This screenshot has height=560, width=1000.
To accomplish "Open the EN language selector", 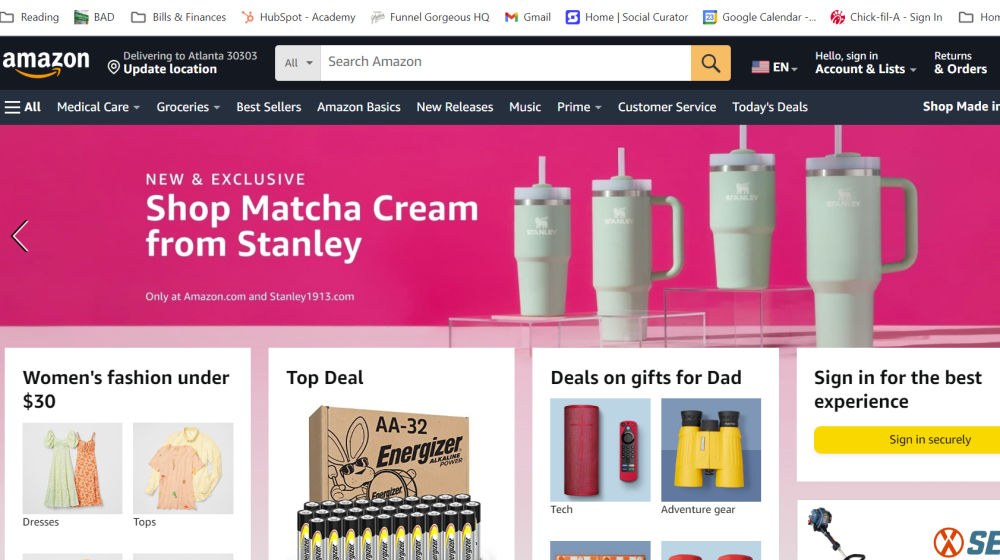I will click(x=774, y=67).
